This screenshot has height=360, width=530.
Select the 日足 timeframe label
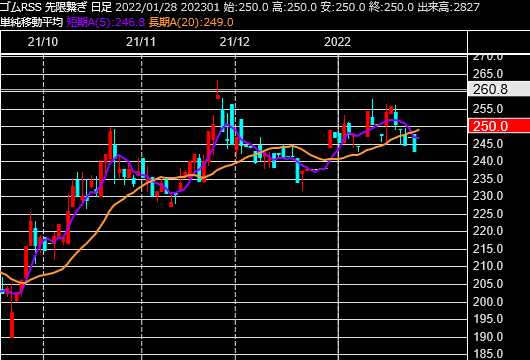pyautogui.click(x=101, y=7)
